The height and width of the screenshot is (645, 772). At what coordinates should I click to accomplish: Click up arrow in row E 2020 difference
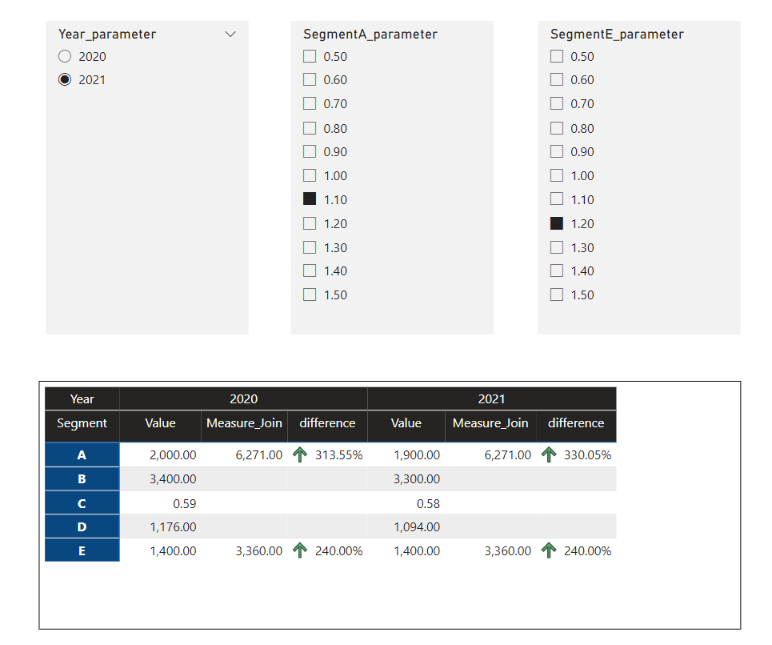(300, 550)
